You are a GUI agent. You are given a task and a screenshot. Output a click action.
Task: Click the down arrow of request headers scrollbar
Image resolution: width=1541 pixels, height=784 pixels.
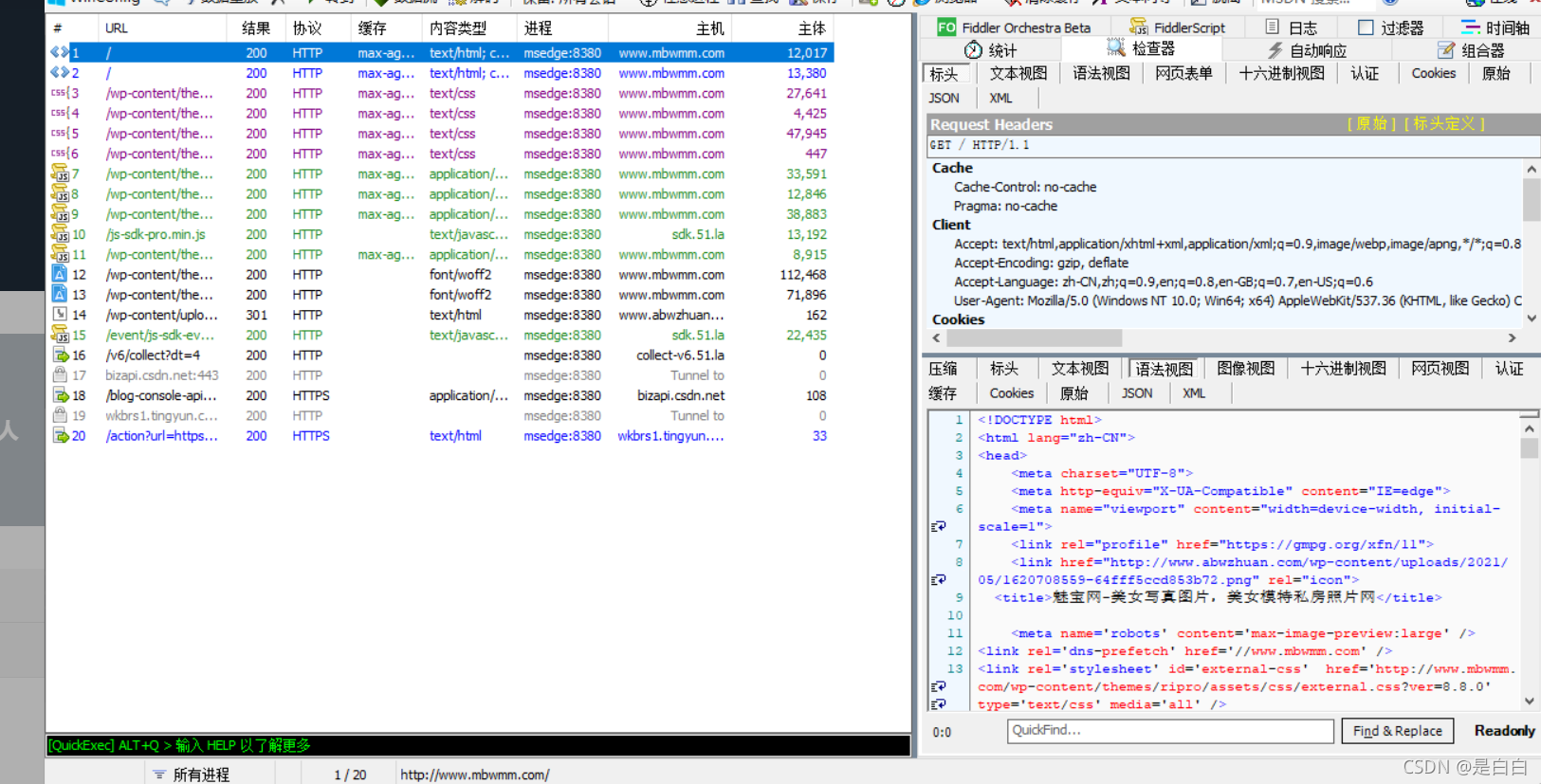1532,319
